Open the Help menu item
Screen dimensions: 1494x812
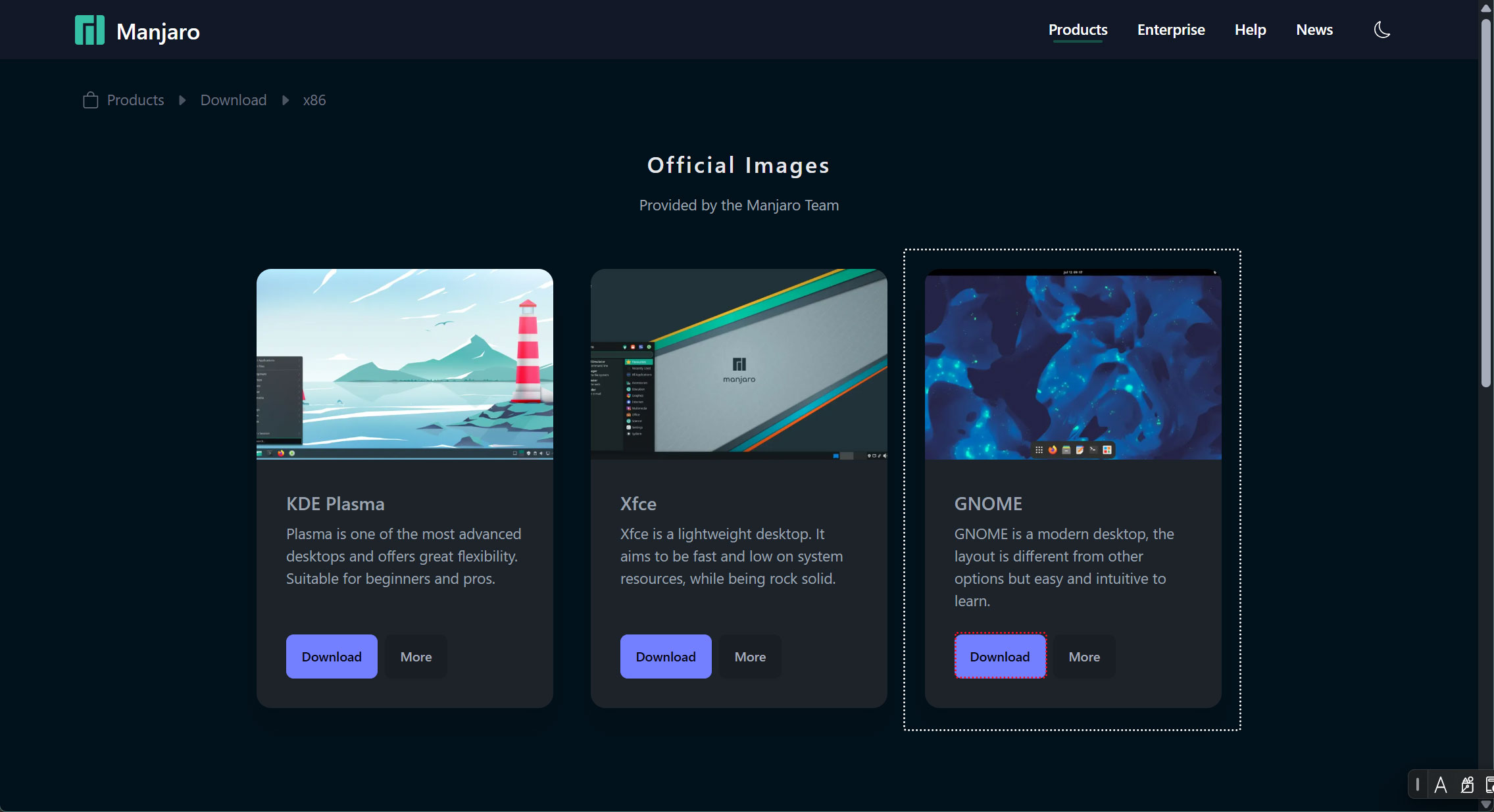point(1250,30)
